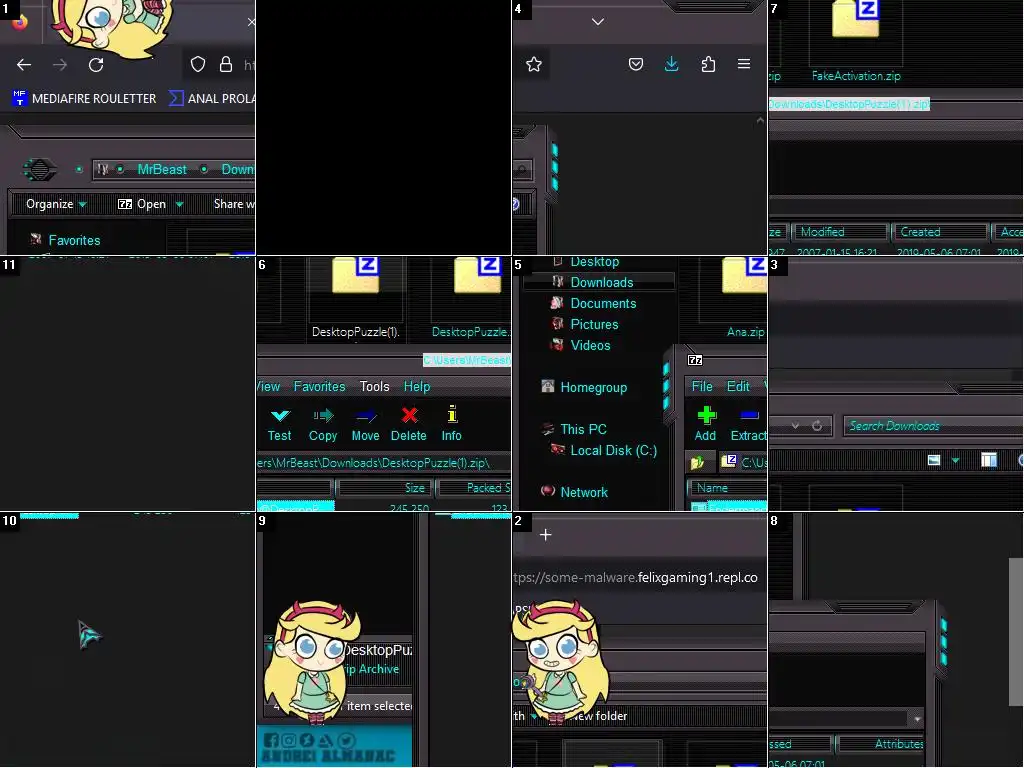Open the Firefox hamburger menu
The height and width of the screenshot is (768, 1024).
(744, 64)
